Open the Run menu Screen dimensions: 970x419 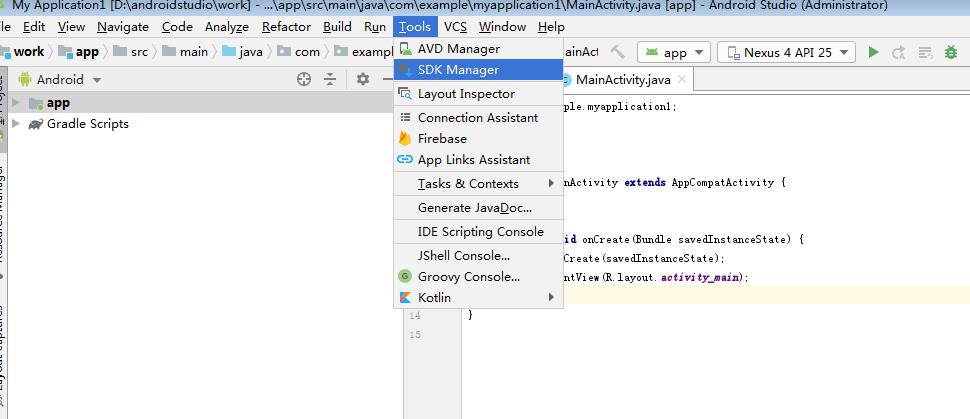click(x=375, y=27)
